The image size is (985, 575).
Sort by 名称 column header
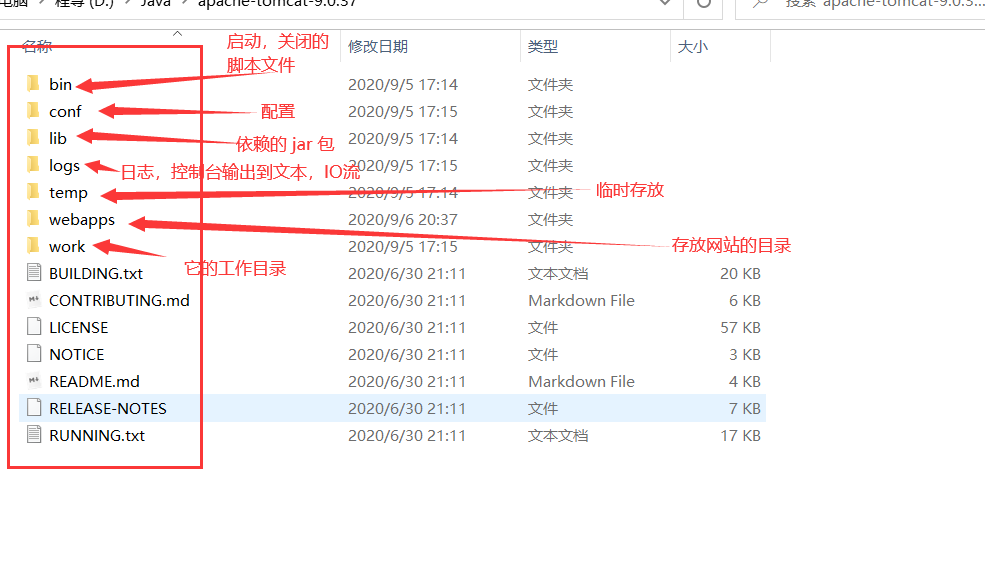tap(37, 46)
